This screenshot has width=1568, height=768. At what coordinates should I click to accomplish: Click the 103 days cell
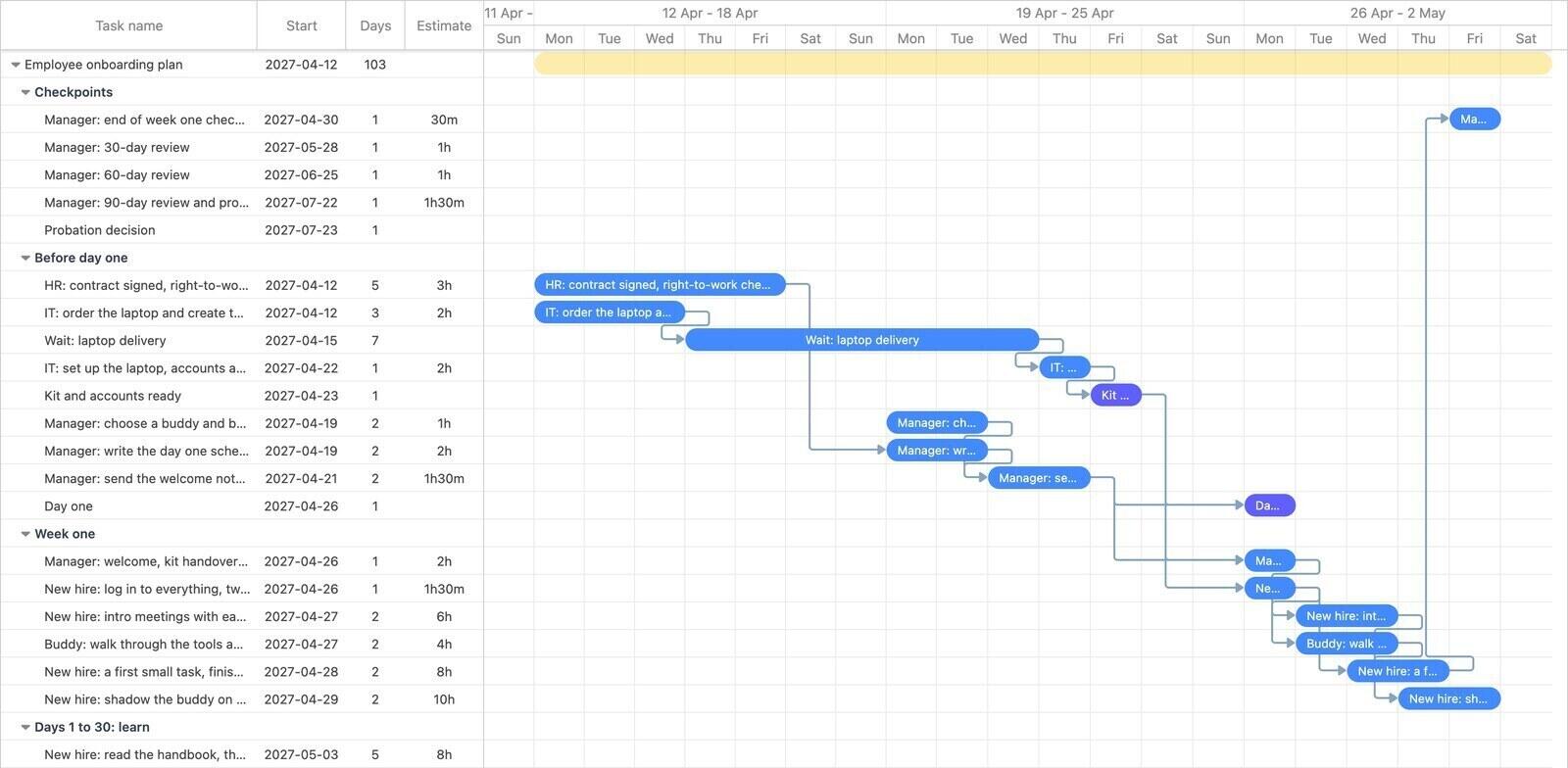click(x=375, y=65)
